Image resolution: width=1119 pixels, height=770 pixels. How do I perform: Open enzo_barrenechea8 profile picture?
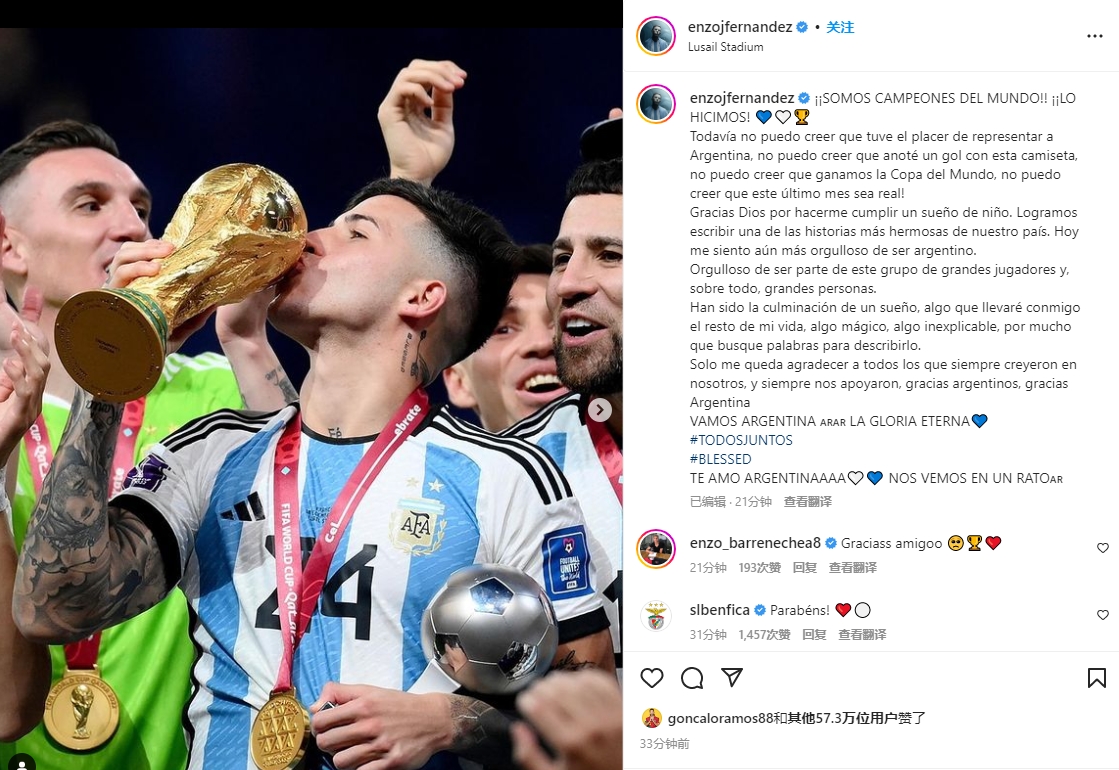pyautogui.click(x=656, y=549)
